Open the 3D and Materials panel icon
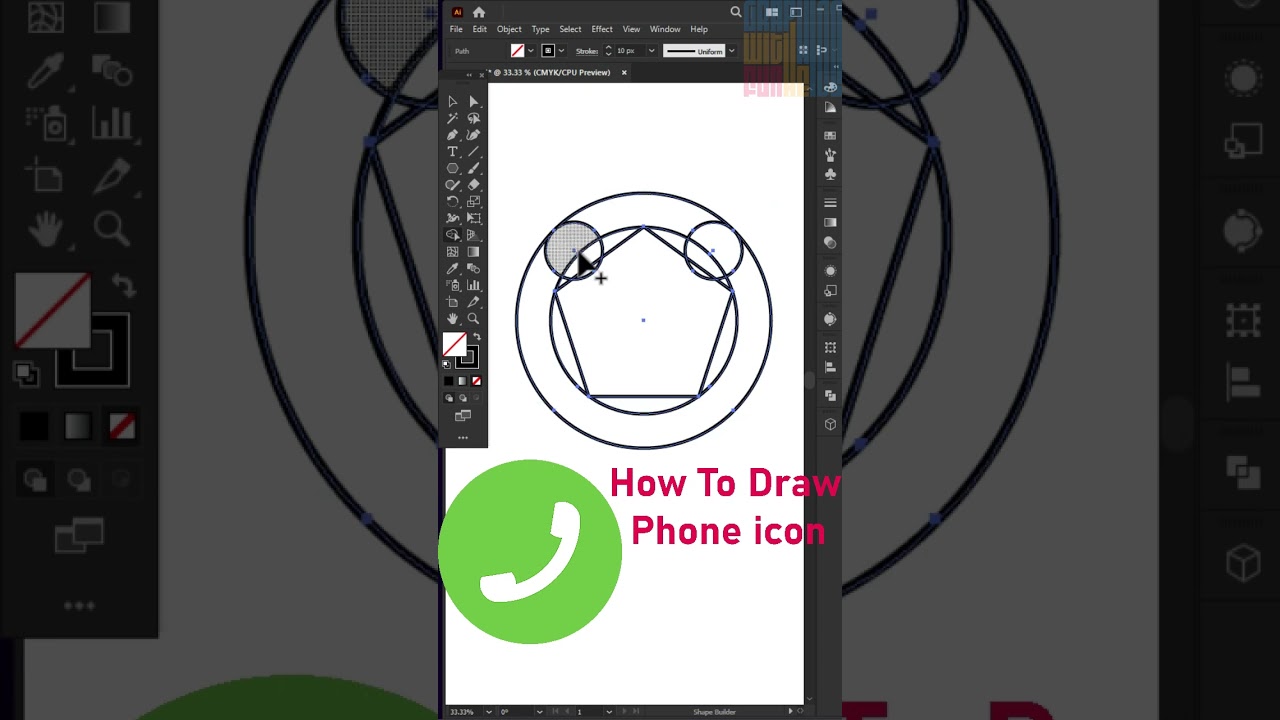This screenshot has height=720, width=1280. [830, 424]
